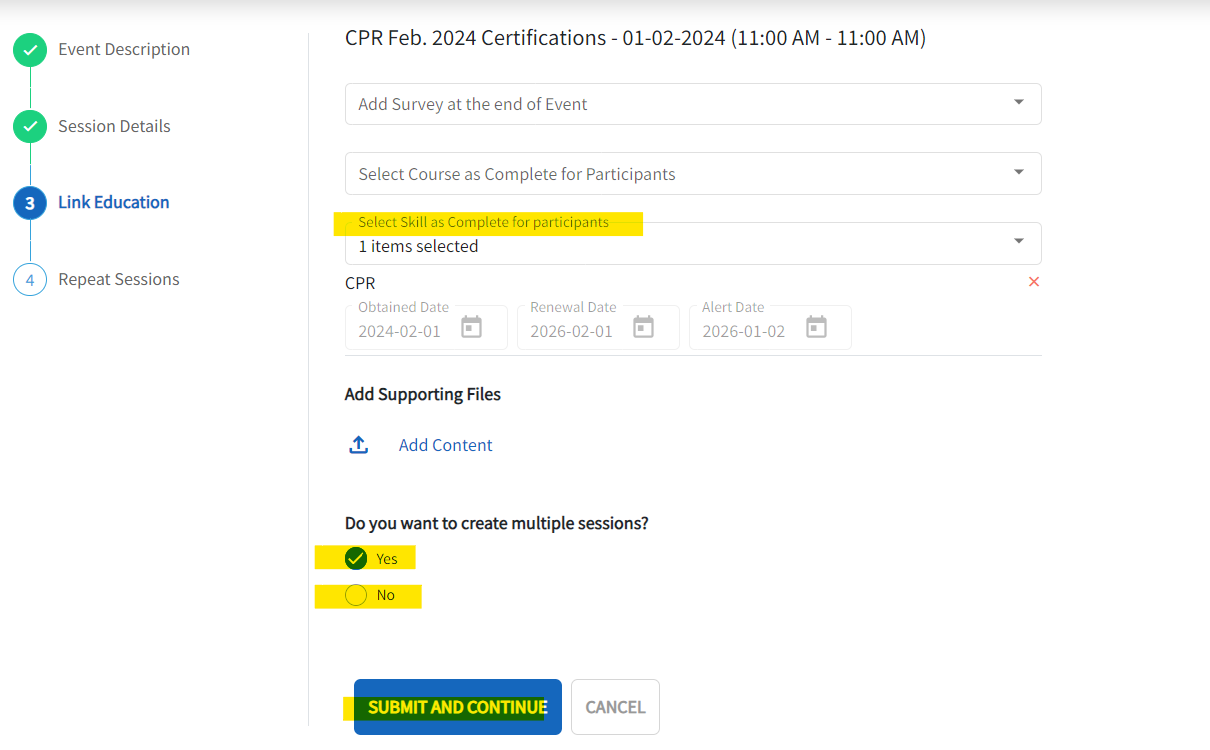Go to the Link Education step
Viewport: 1210px width, 750px height.
[x=113, y=202]
